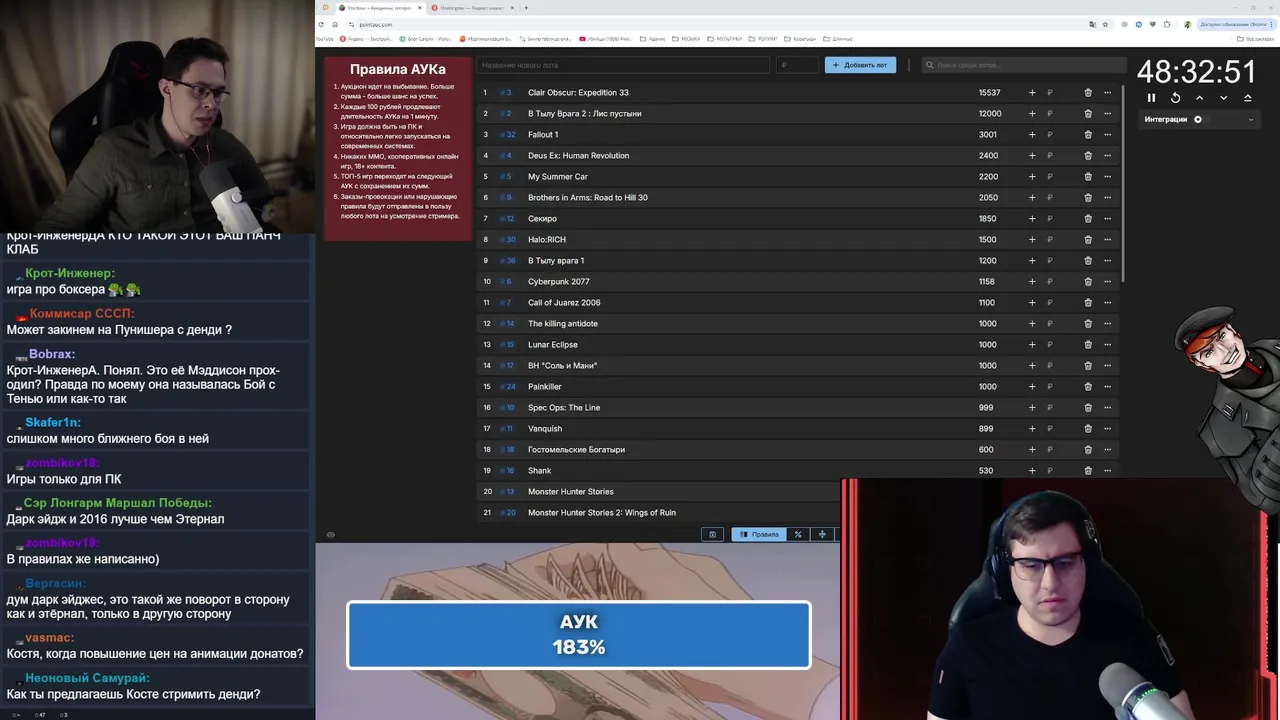Click the 12000 amount value
The width and height of the screenshot is (1280, 720).
pos(989,114)
